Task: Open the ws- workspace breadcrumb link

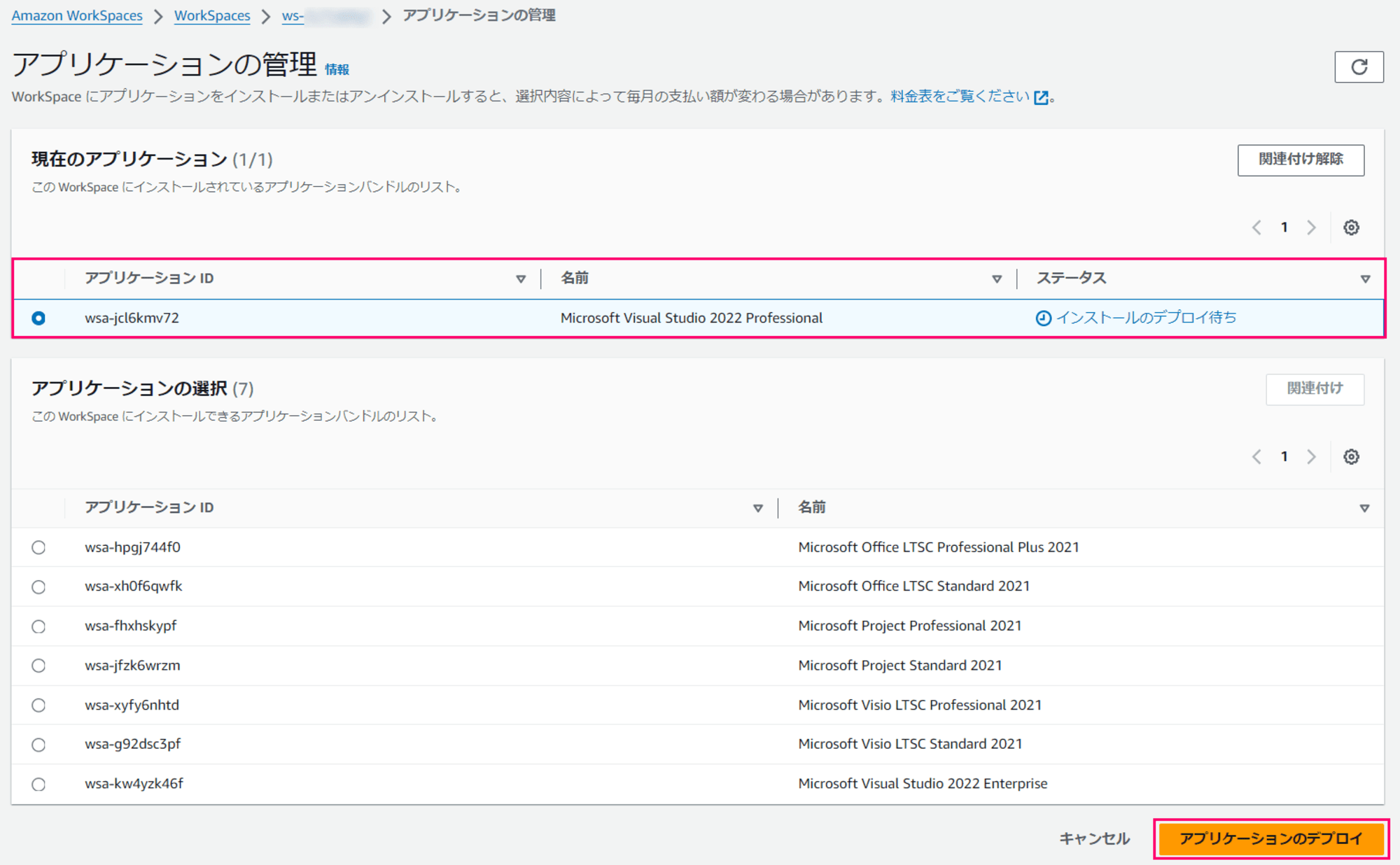Action: [325, 15]
